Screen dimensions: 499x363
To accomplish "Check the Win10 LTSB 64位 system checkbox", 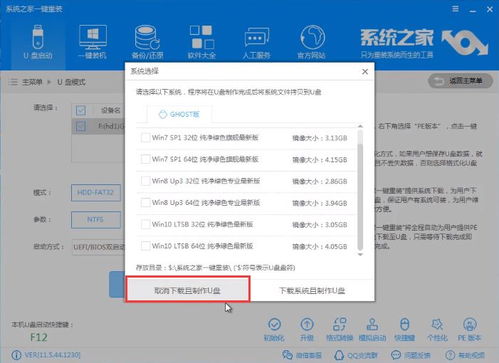I will click(x=145, y=246).
